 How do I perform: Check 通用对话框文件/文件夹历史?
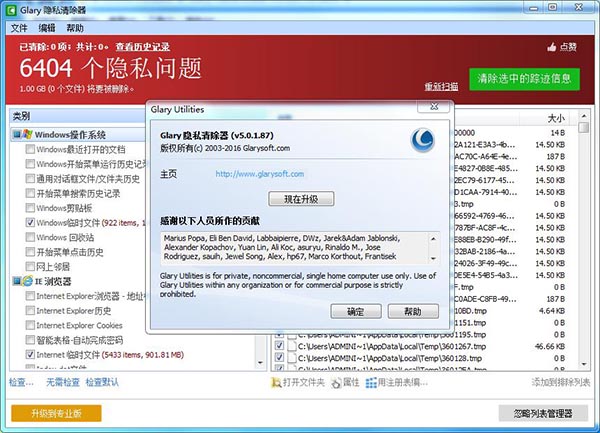(x=30, y=178)
